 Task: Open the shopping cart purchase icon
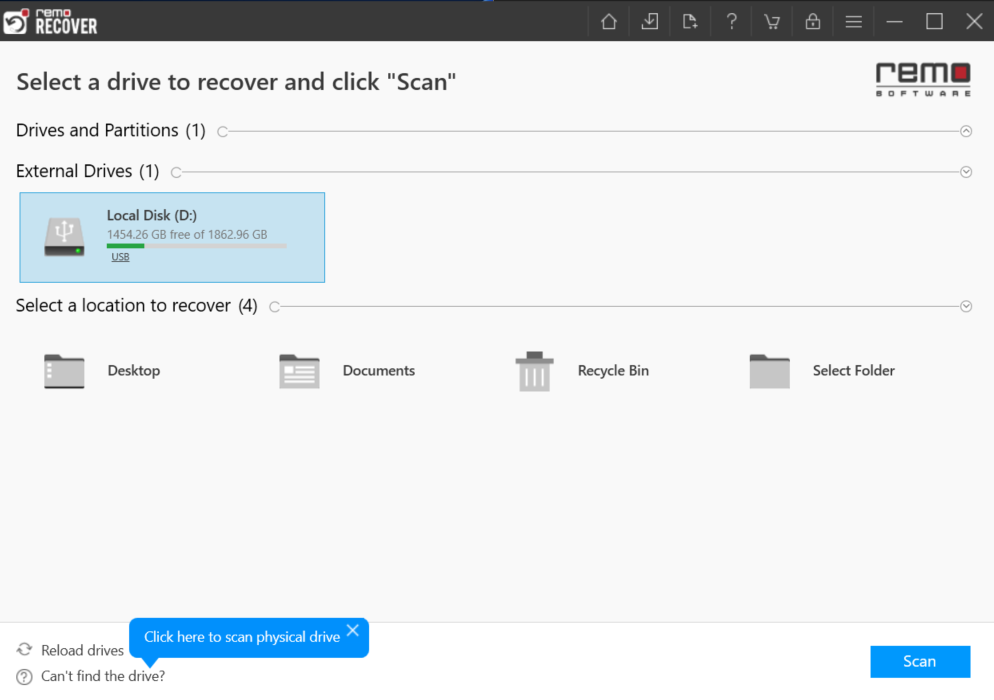point(771,22)
